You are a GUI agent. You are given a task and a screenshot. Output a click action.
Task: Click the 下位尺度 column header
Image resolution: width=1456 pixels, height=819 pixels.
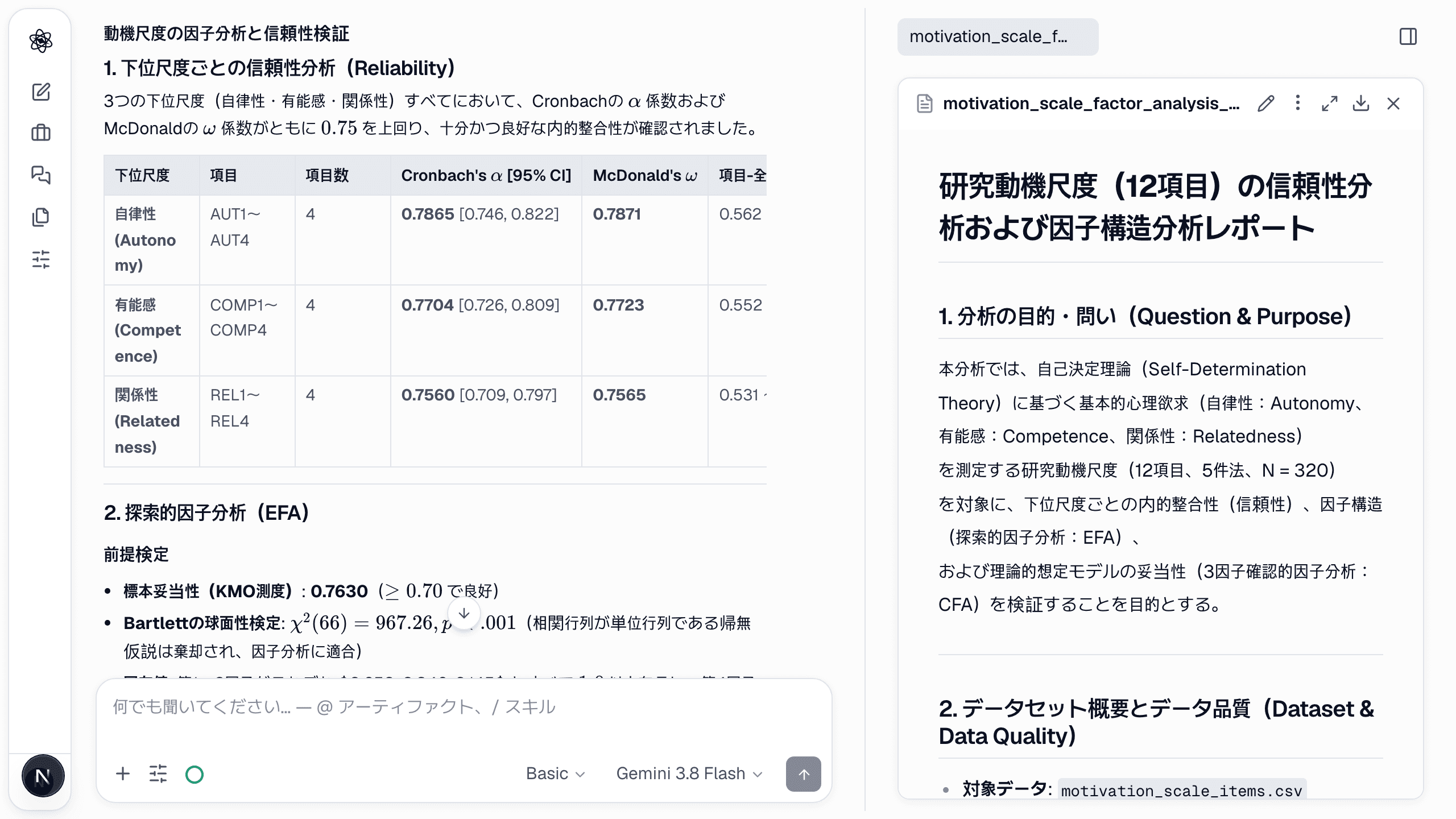pos(151,176)
